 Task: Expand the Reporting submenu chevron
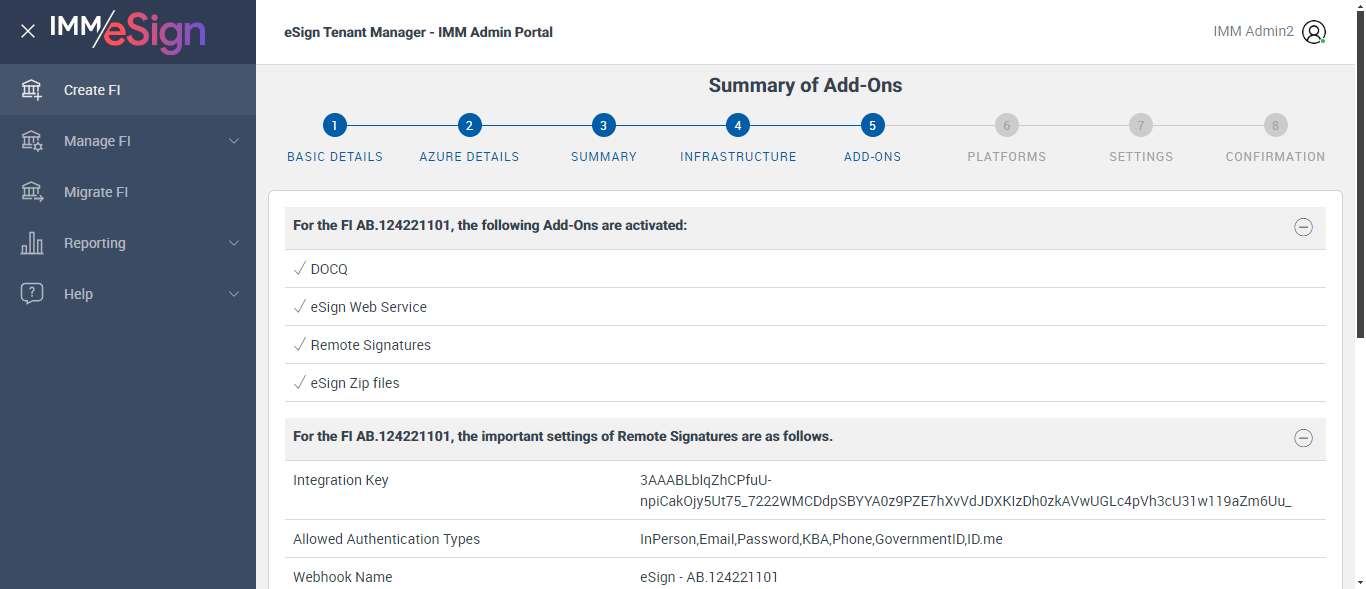pos(234,243)
